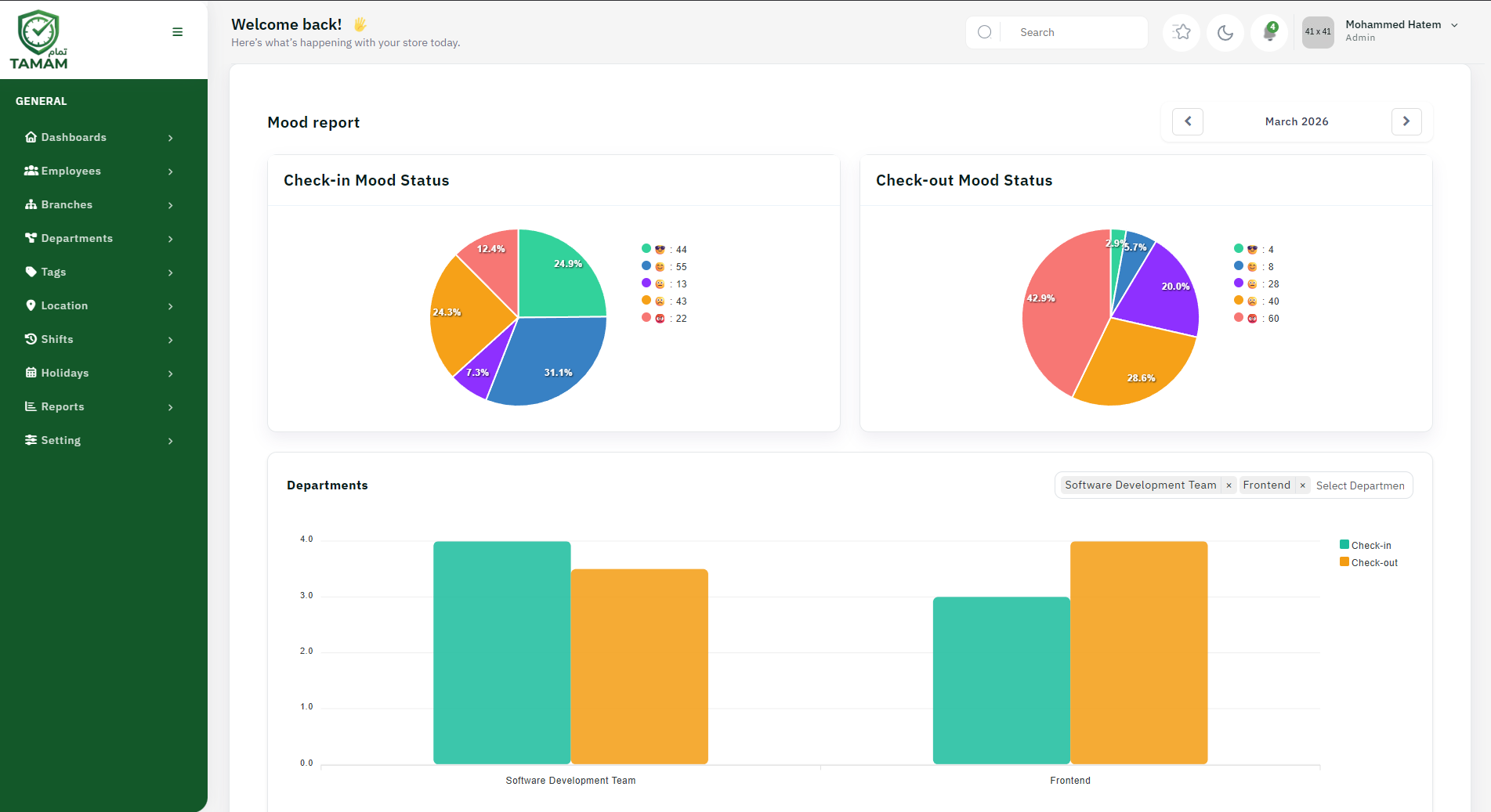Select the Employees section icon
Image resolution: width=1491 pixels, height=812 pixels.
(x=31, y=171)
